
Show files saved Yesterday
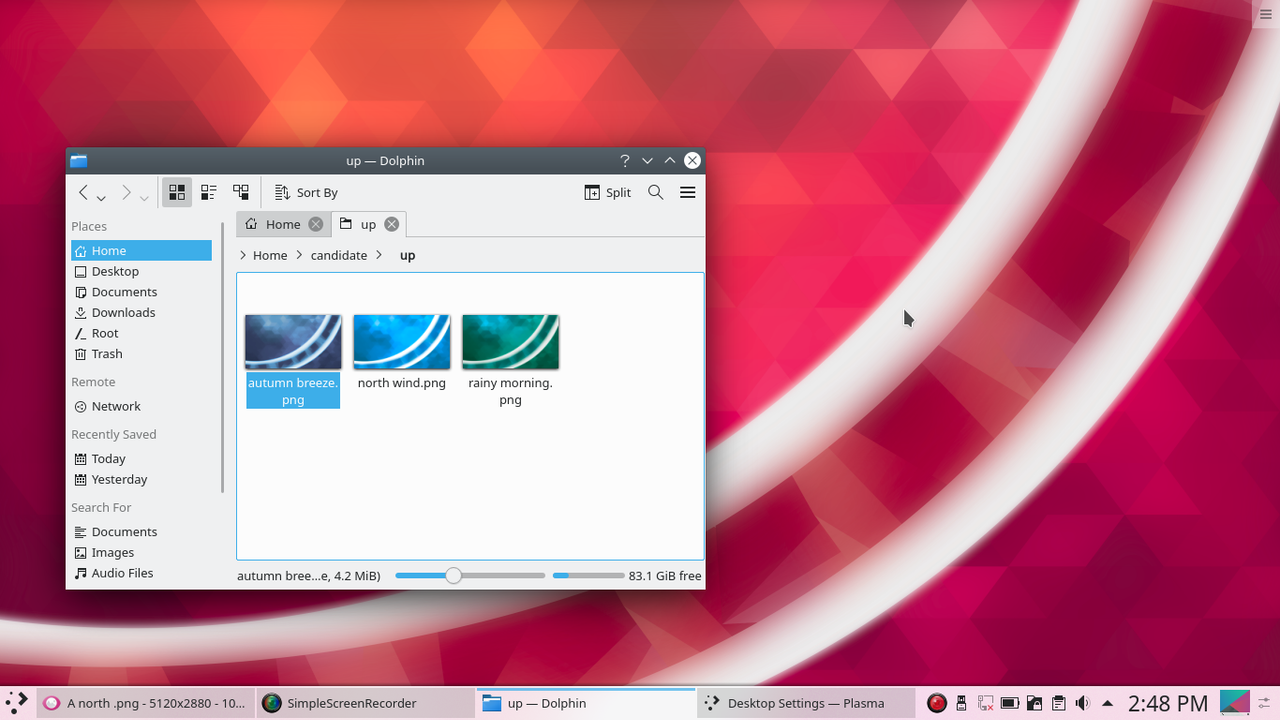141,479
